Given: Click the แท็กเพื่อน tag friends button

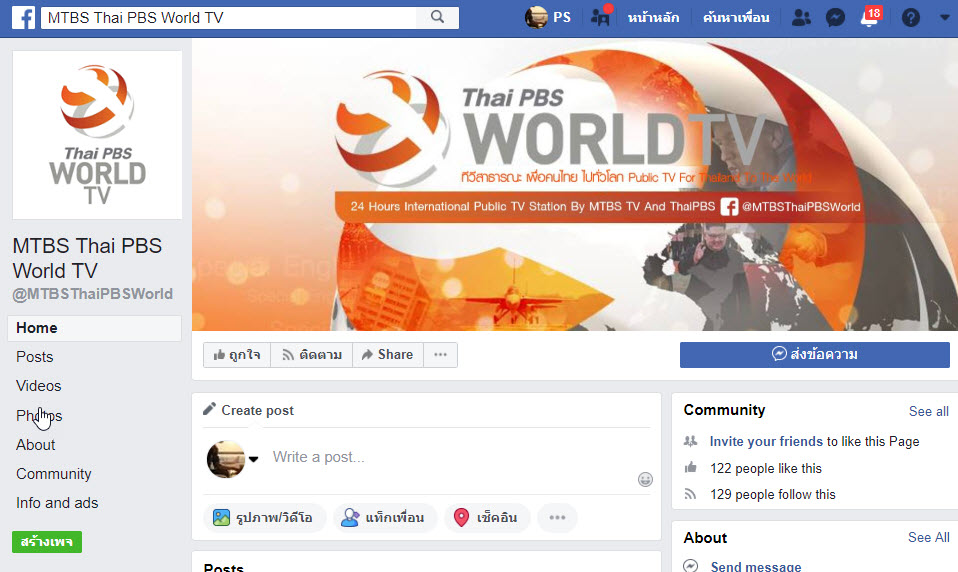Looking at the screenshot, I should [x=385, y=518].
